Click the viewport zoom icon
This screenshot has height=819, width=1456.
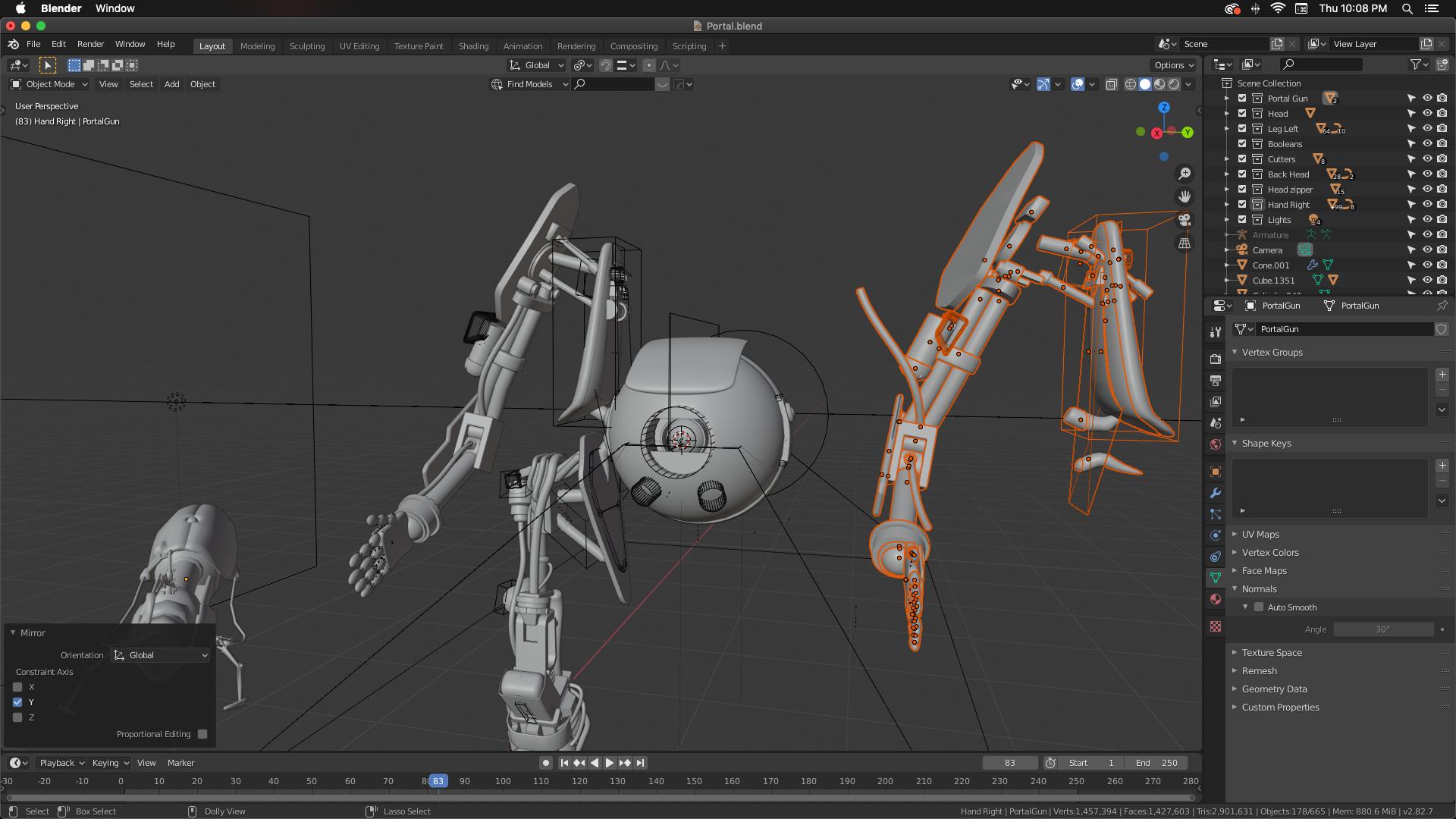(1185, 174)
